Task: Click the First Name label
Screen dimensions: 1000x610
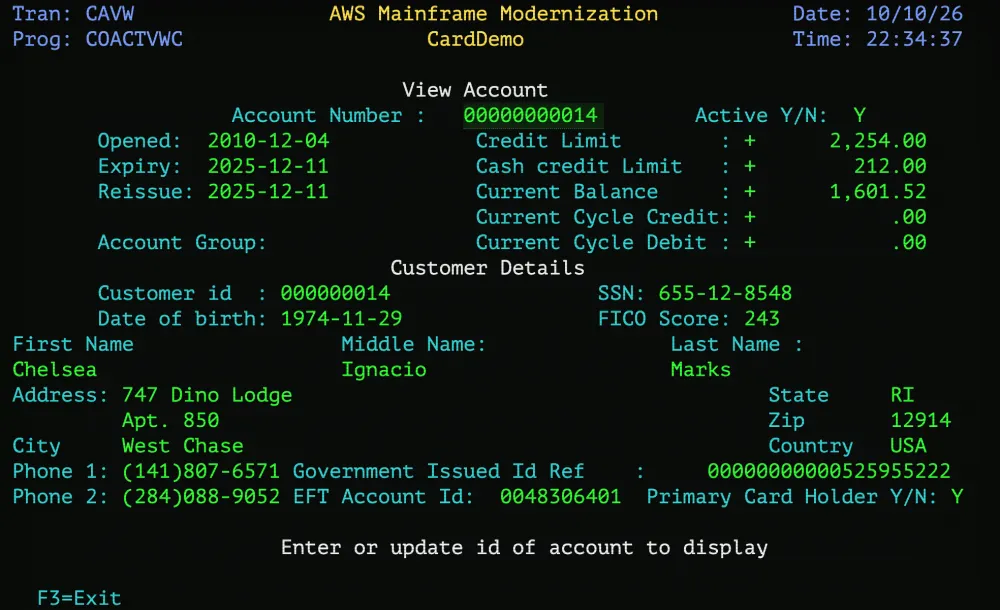Action: click(x=73, y=344)
